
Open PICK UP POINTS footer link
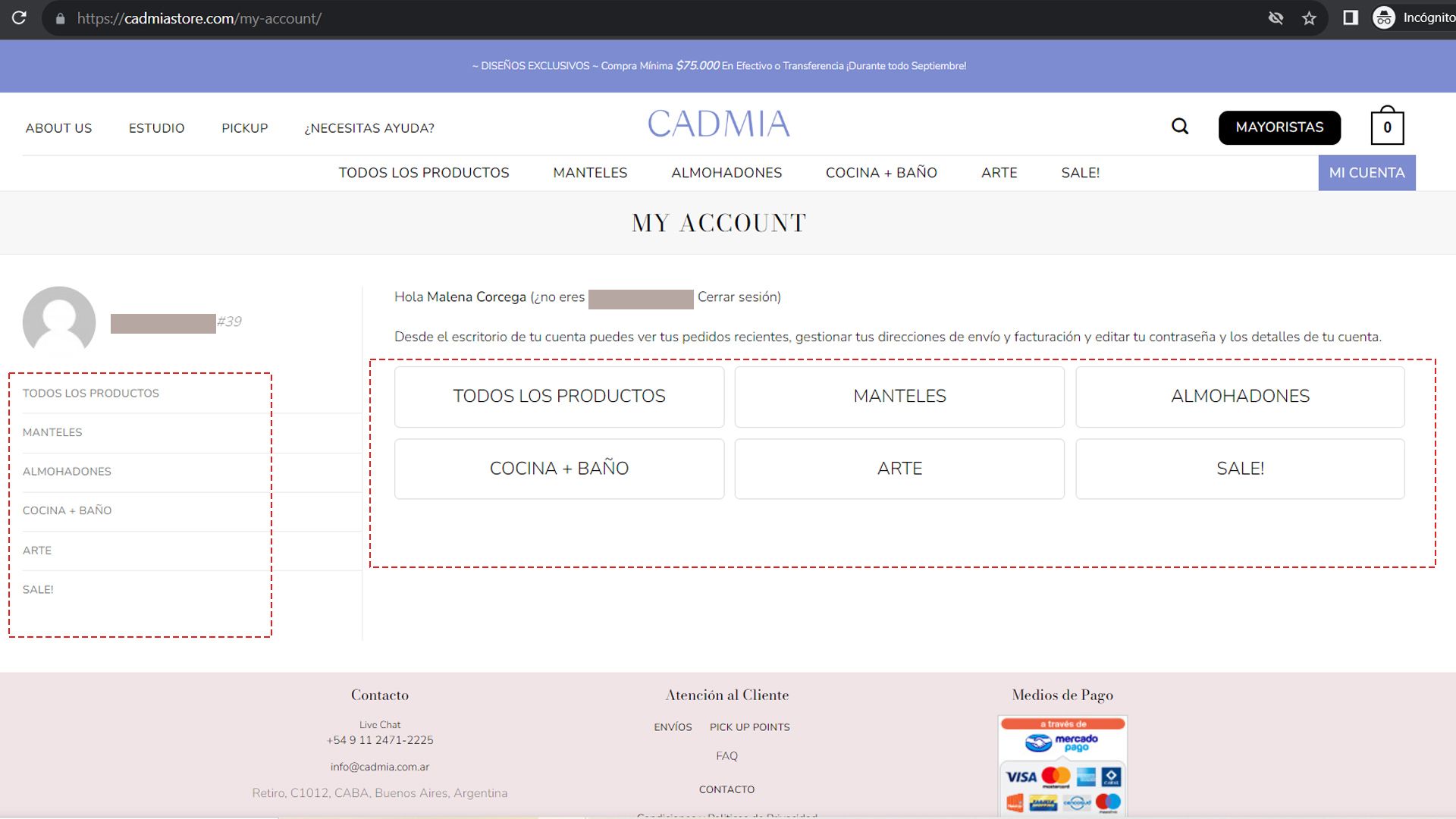(x=750, y=727)
